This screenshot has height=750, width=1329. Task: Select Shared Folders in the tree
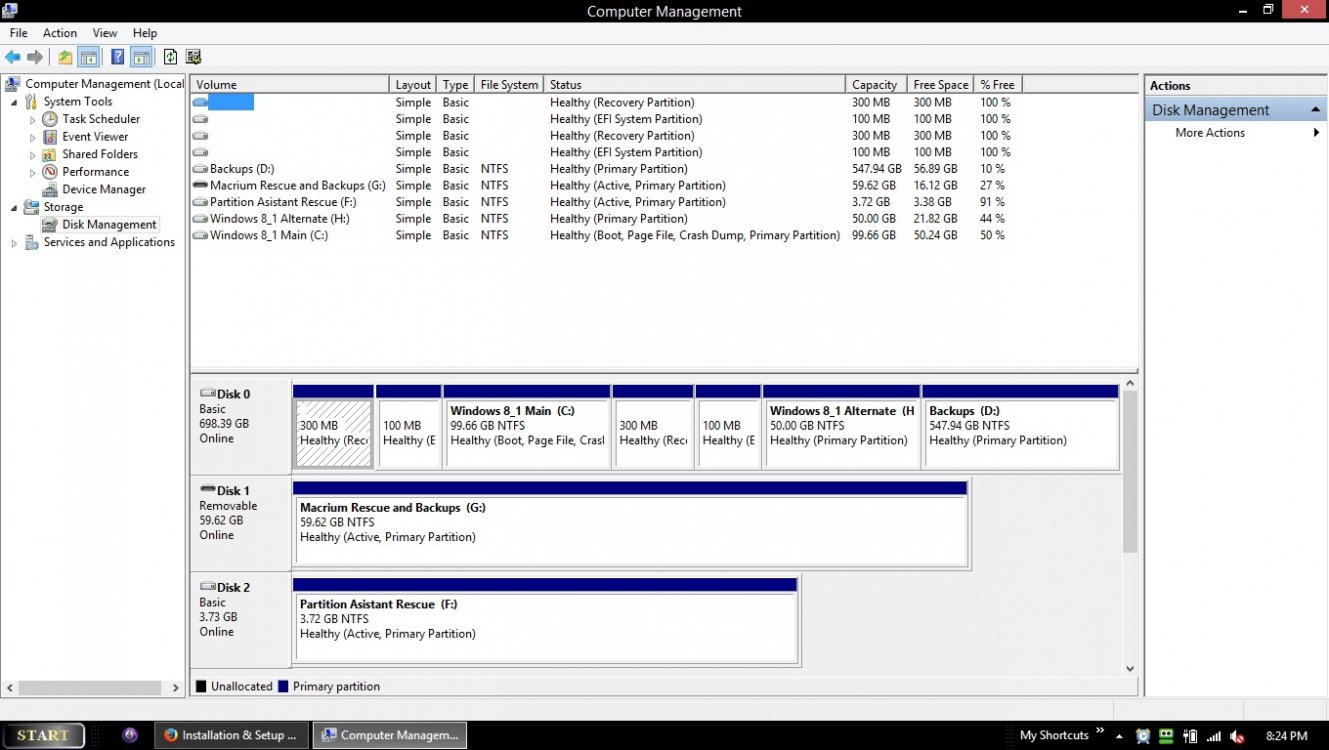click(x=100, y=154)
